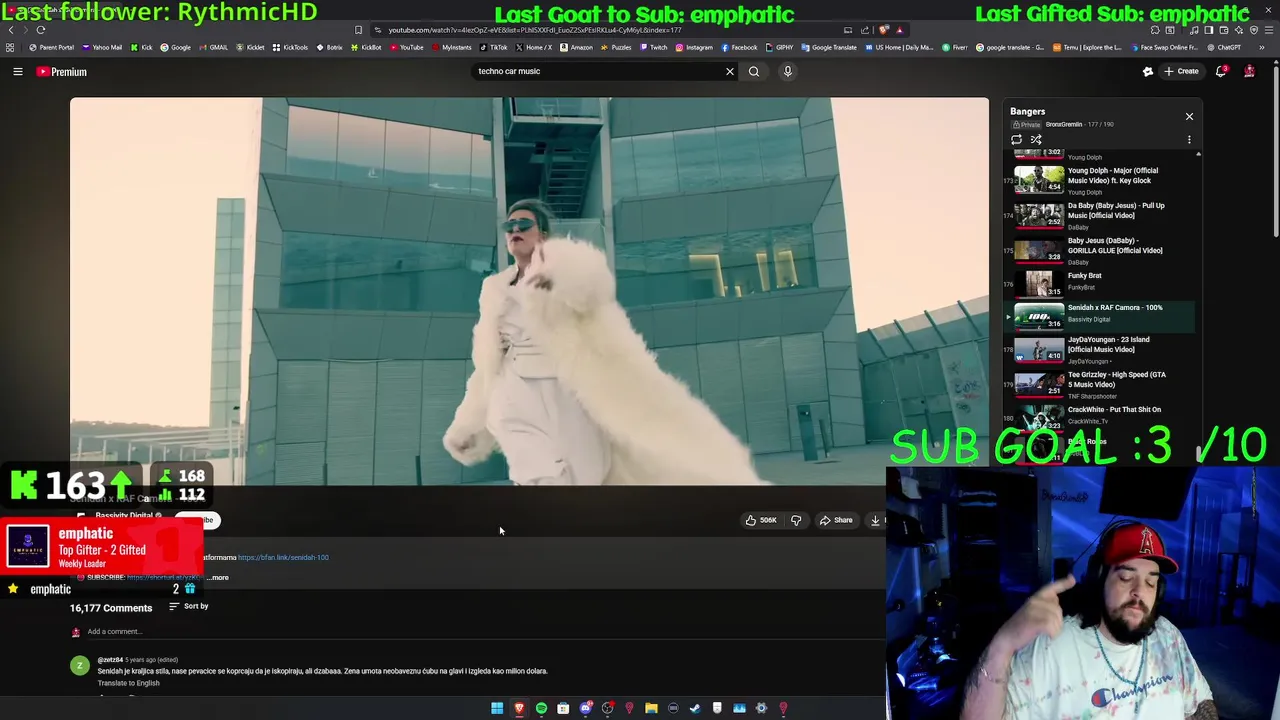Close the Bangers playlist panel

1189,116
